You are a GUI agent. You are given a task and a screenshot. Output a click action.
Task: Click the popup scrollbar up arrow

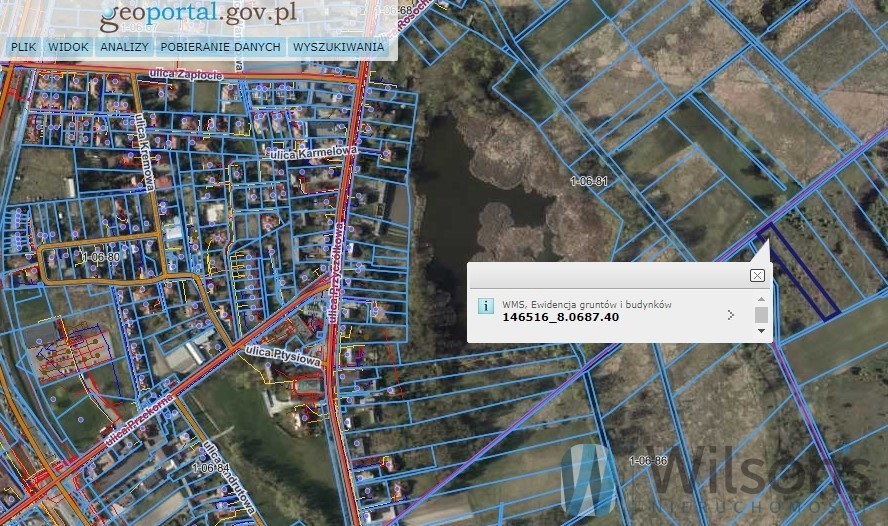761,299
